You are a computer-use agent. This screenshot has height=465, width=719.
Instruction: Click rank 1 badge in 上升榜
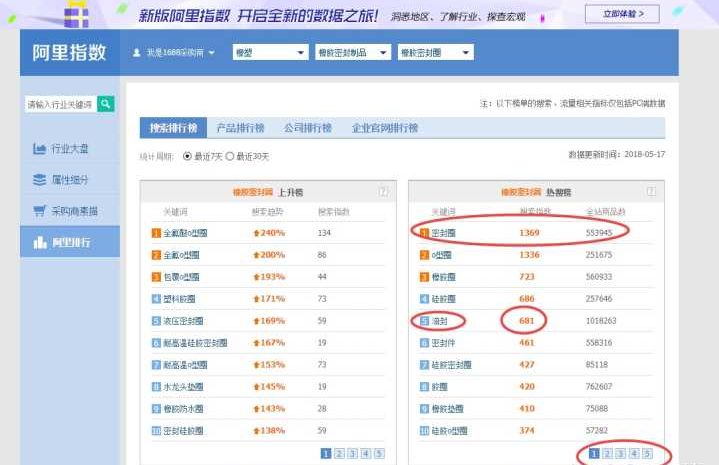click(x=156, y=233)
